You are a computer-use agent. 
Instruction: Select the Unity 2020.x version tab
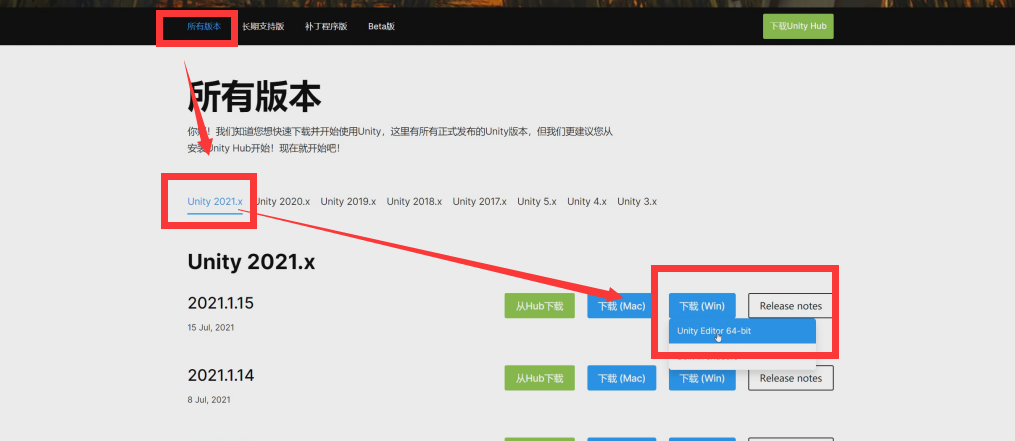pos(283,201)
